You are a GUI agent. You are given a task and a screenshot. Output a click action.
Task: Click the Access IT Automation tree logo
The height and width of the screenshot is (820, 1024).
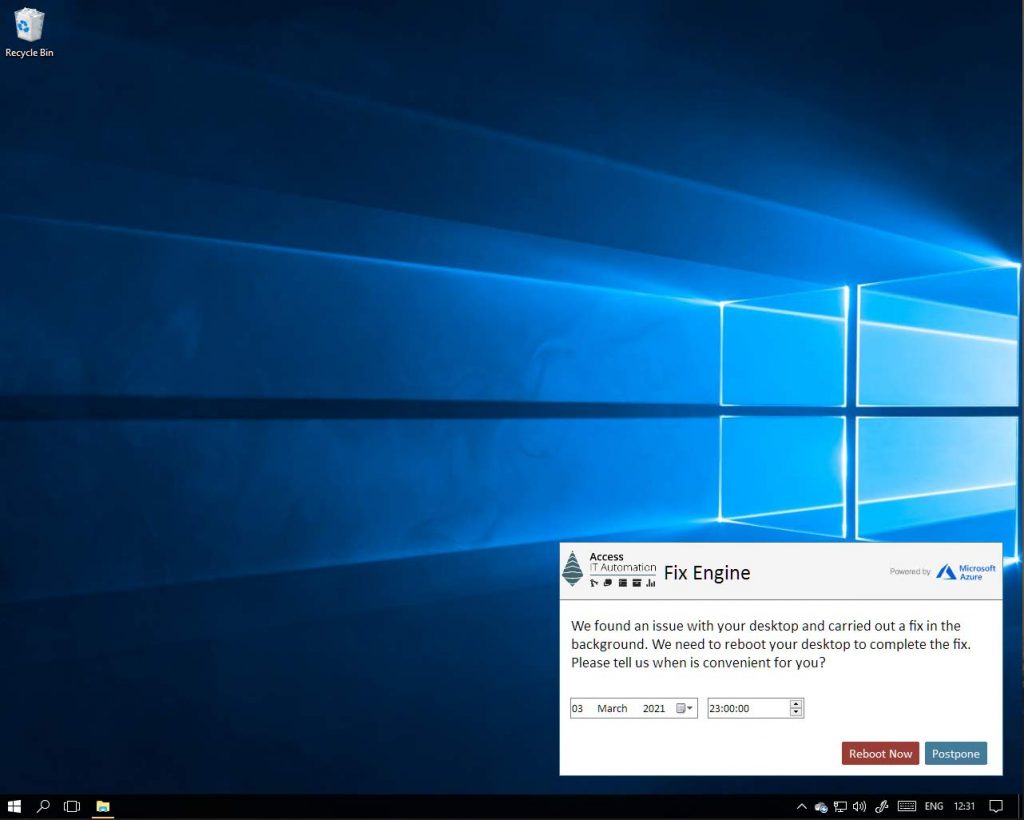573,569
